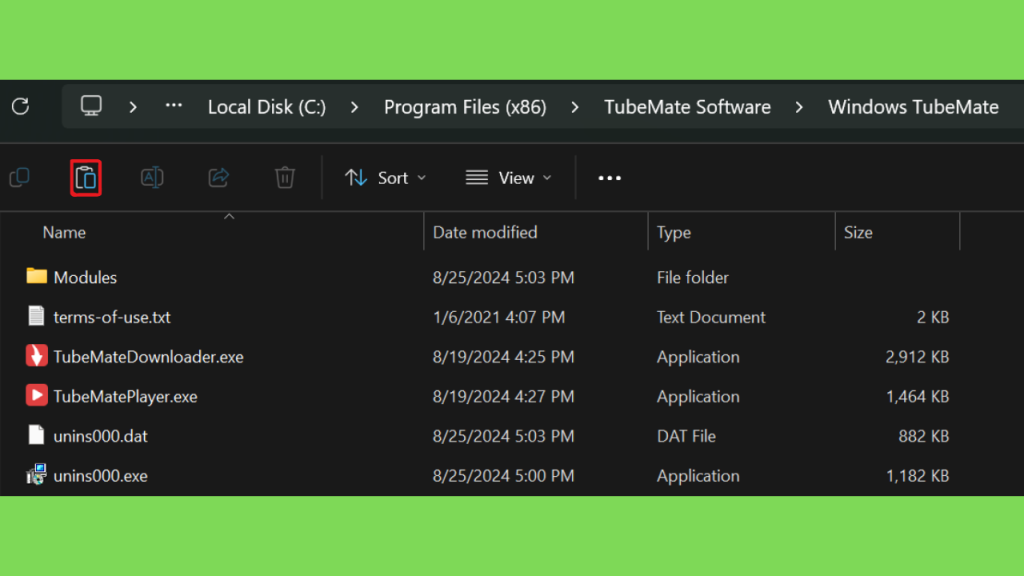Sort by the Name column header
This screenshot has height=576, width=1024.
(64, 232)
